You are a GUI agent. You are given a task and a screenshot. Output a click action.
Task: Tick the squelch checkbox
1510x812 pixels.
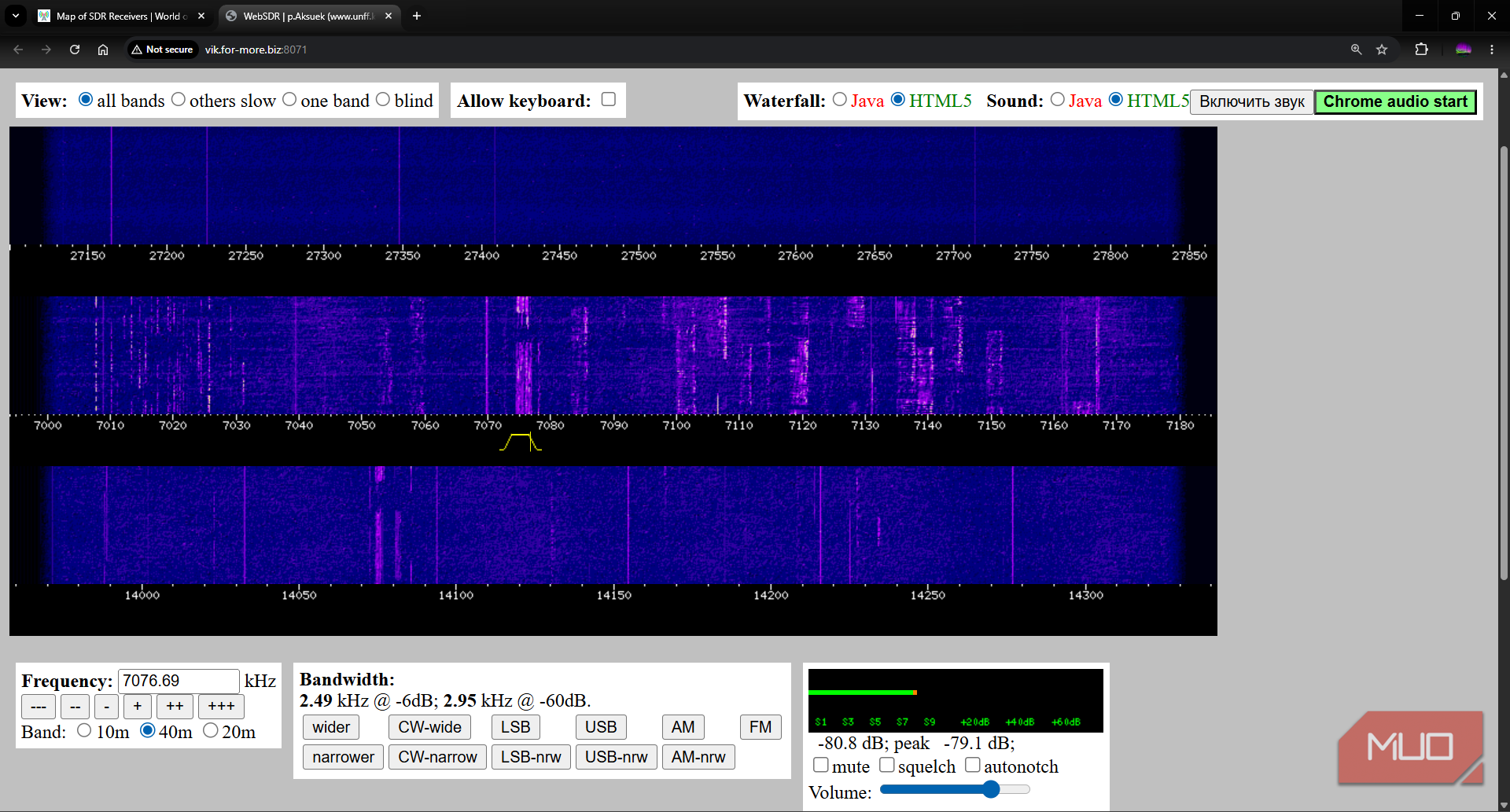tap(887, 765)
